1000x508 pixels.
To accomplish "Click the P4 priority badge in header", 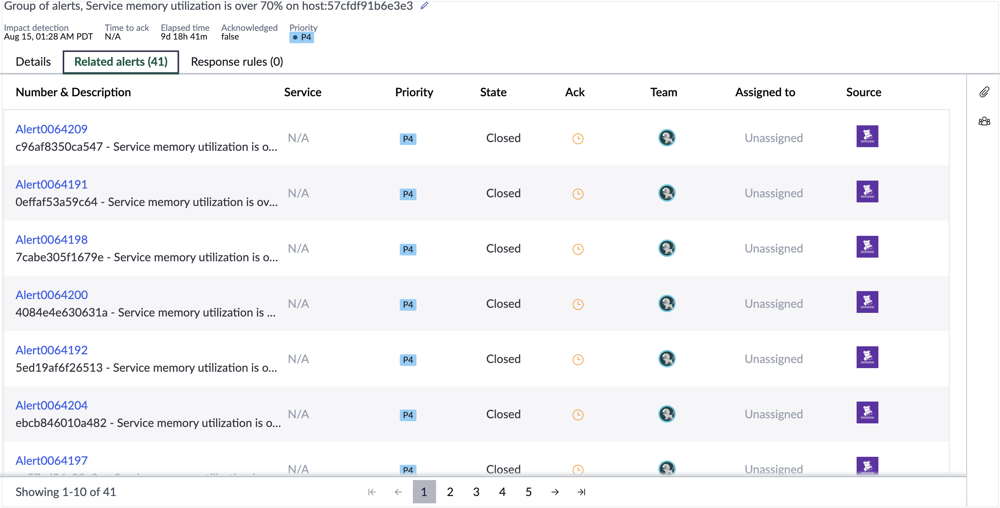I will point(302,38).
